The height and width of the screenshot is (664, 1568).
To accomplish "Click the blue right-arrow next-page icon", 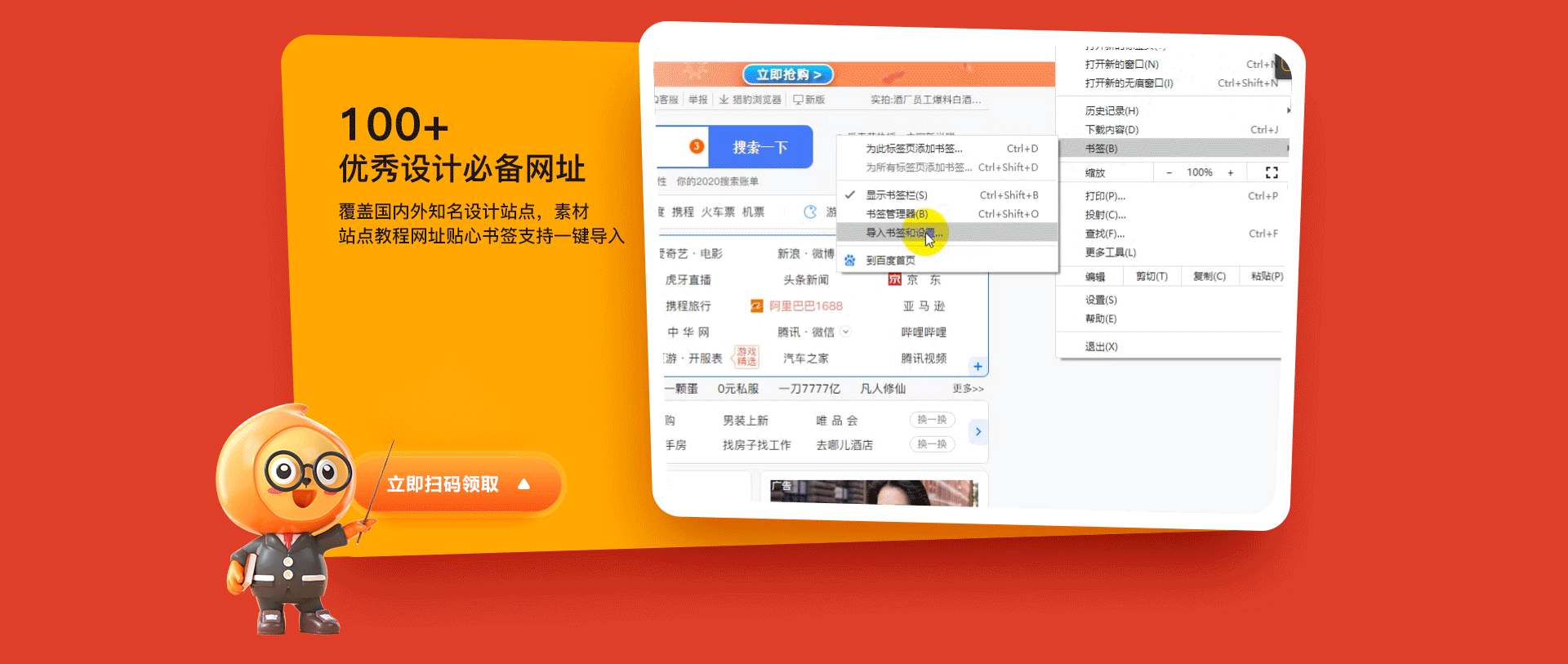I will 978,432.
